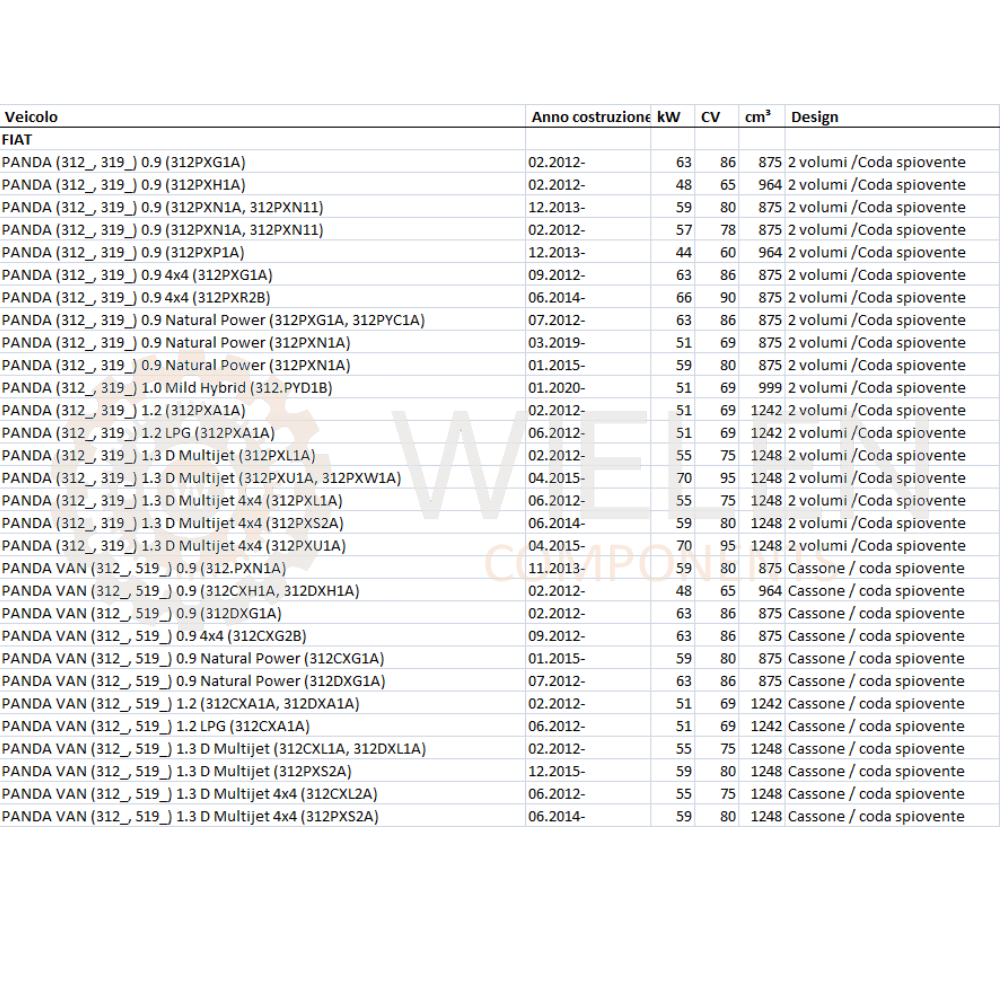The image size is (1000, 1000).
Task: Click Design cell of Mild Hybrid row
Action: [x=892, y=388]
